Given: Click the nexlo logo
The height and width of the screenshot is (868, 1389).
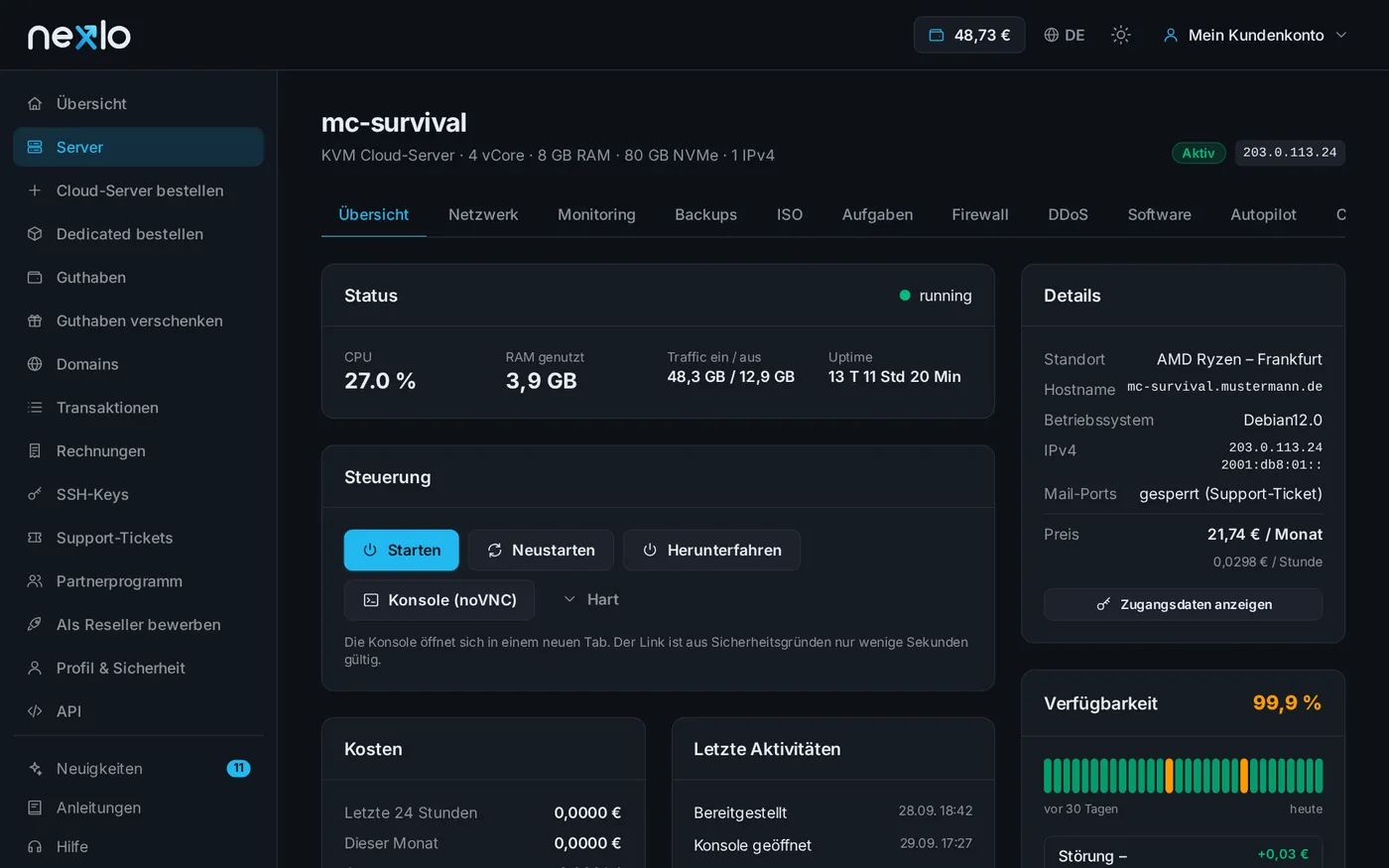Looking at the screenshot, I should tap(79, 36).
